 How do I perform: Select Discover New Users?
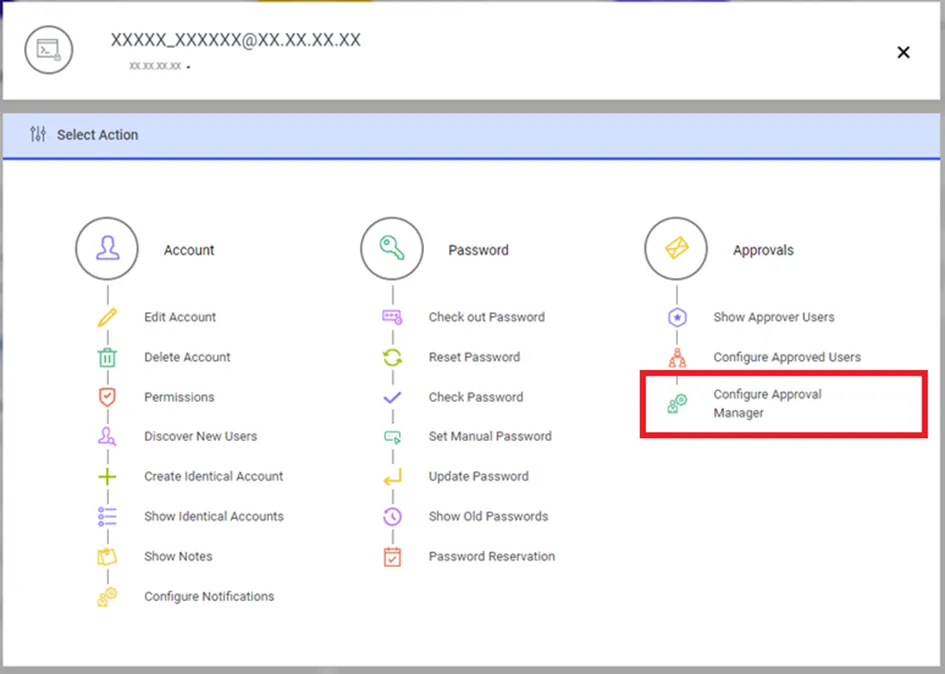(200, 436)
